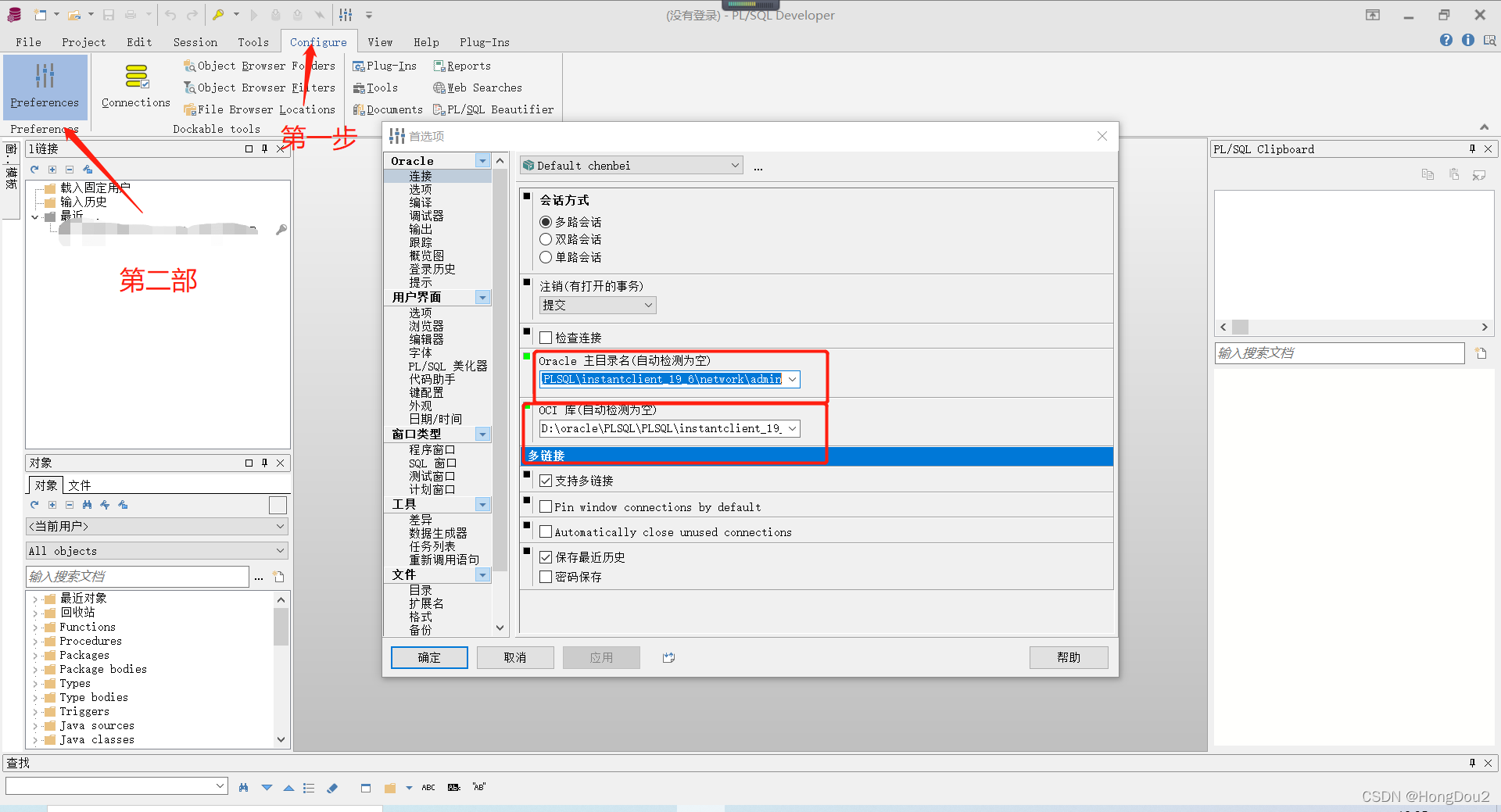Image resolution: width=1501 pixels, height=812 pixels.
Task: Click the eraser clear icon in the 查找 bar
Action: click(x=332, y=788)
